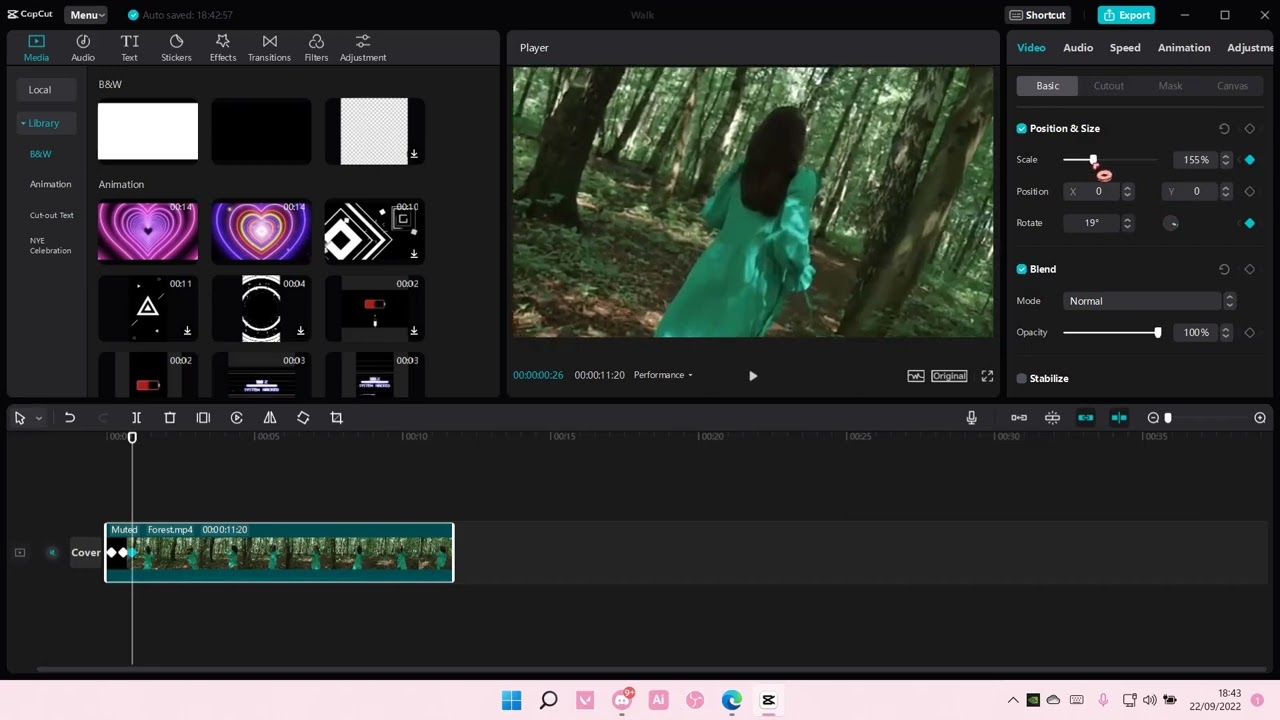
Task: Click the Reverse playback icon
Action: (237, 418)
